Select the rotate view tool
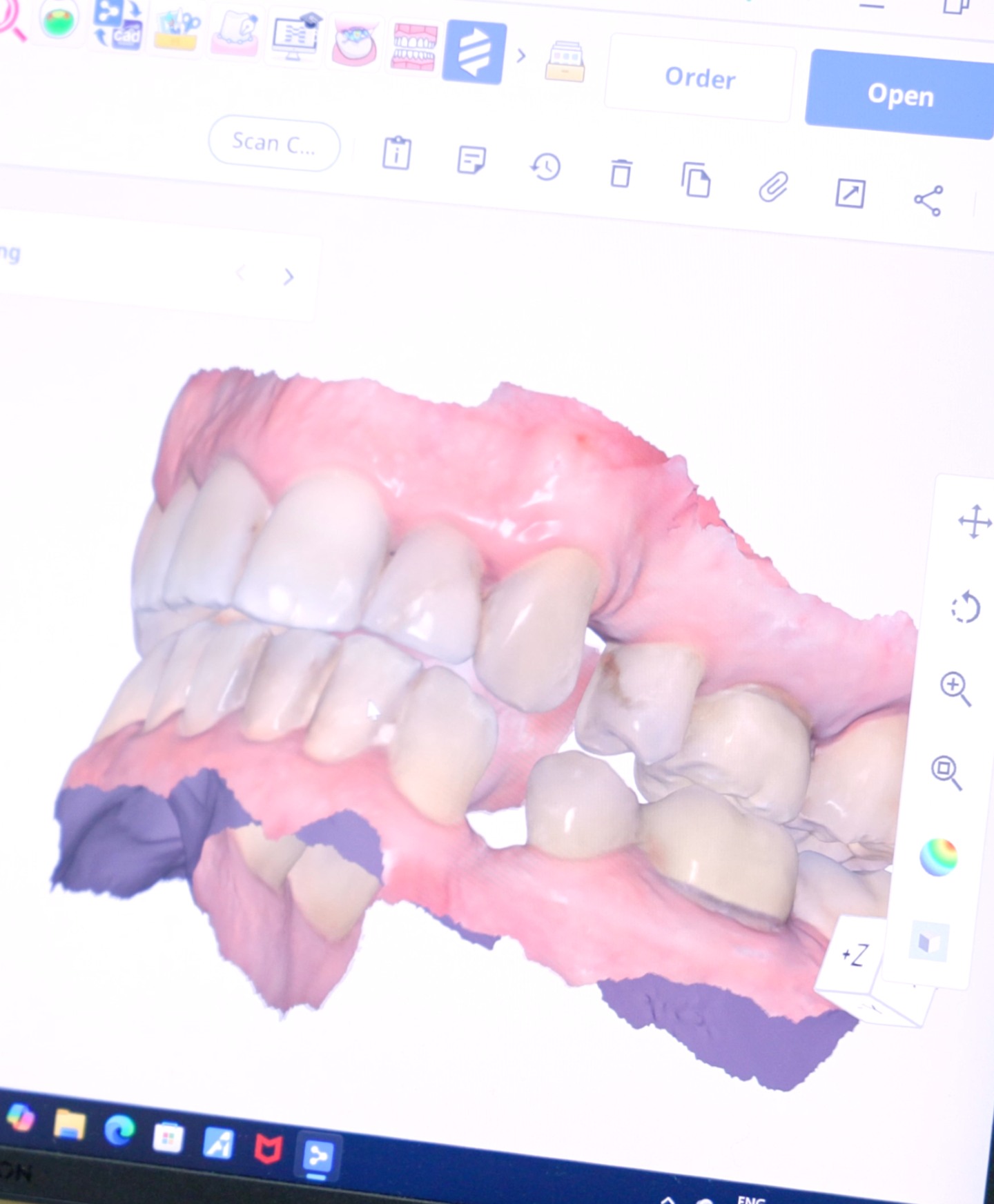 tap(965, 607)
